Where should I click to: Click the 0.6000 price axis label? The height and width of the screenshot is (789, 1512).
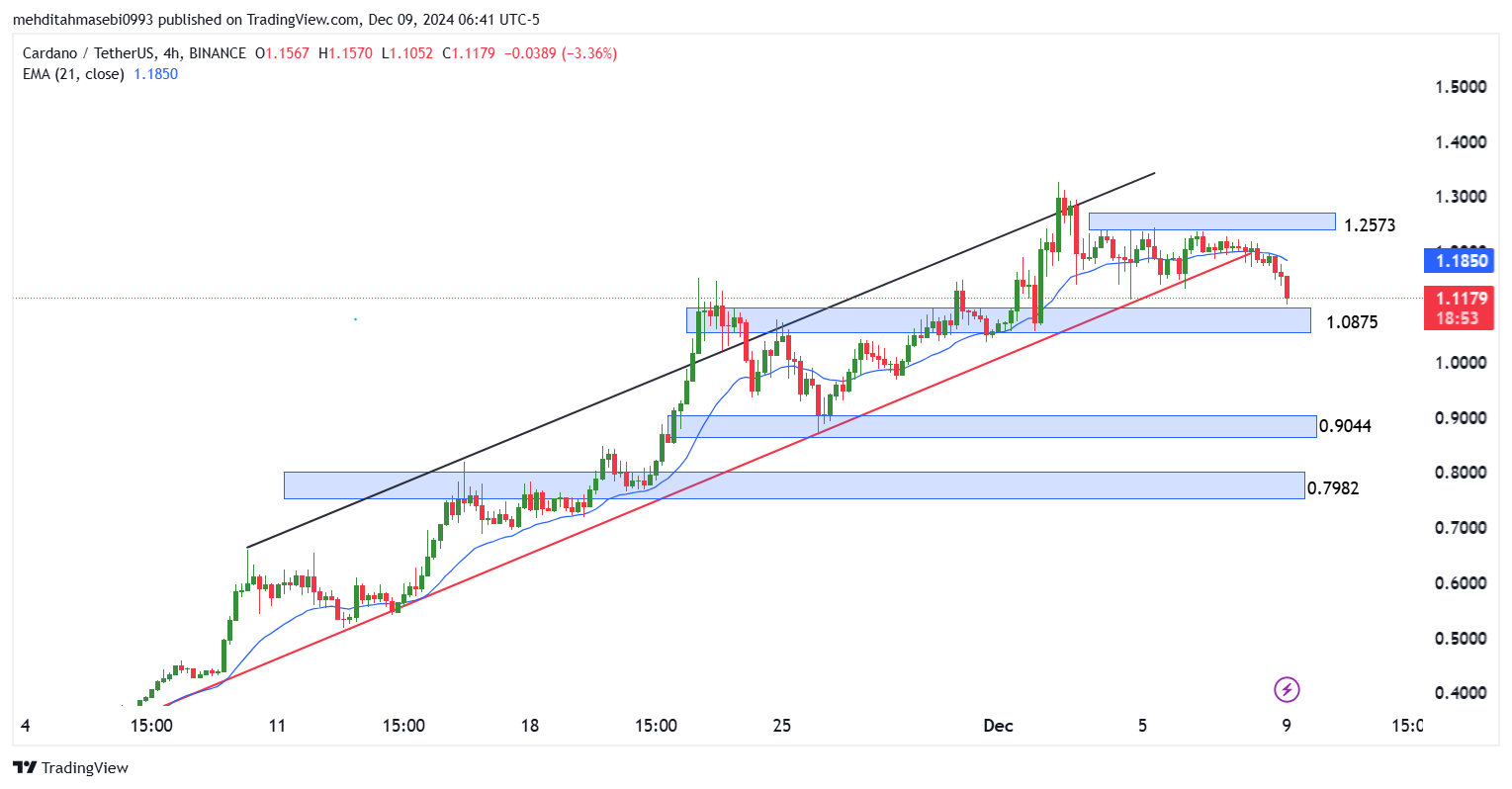[1461, 583]
